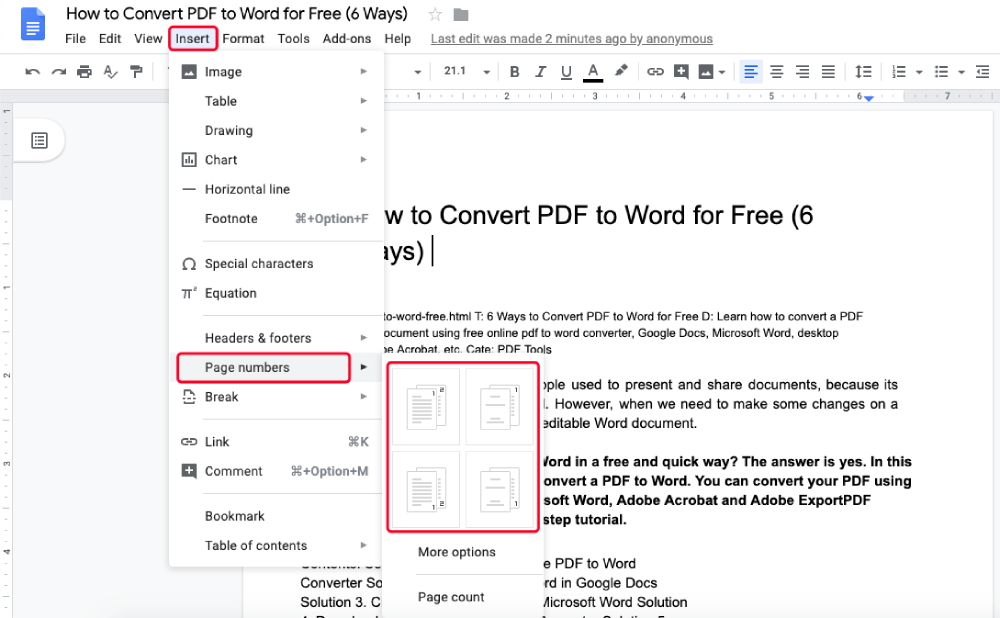Open the document outline icon
Viewport: 1000px width, 618px height.
click(x=39, y=141)
